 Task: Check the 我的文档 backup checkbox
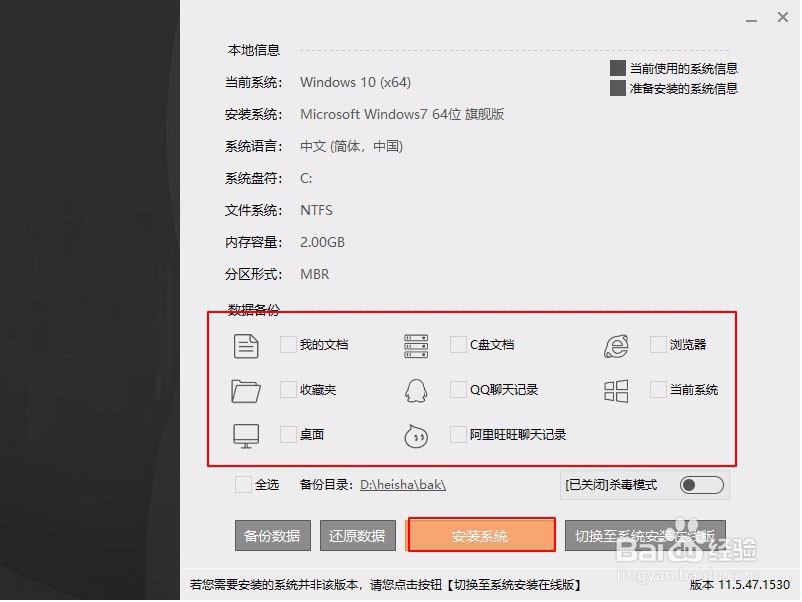pyautogui.click(x=288, y=345)
